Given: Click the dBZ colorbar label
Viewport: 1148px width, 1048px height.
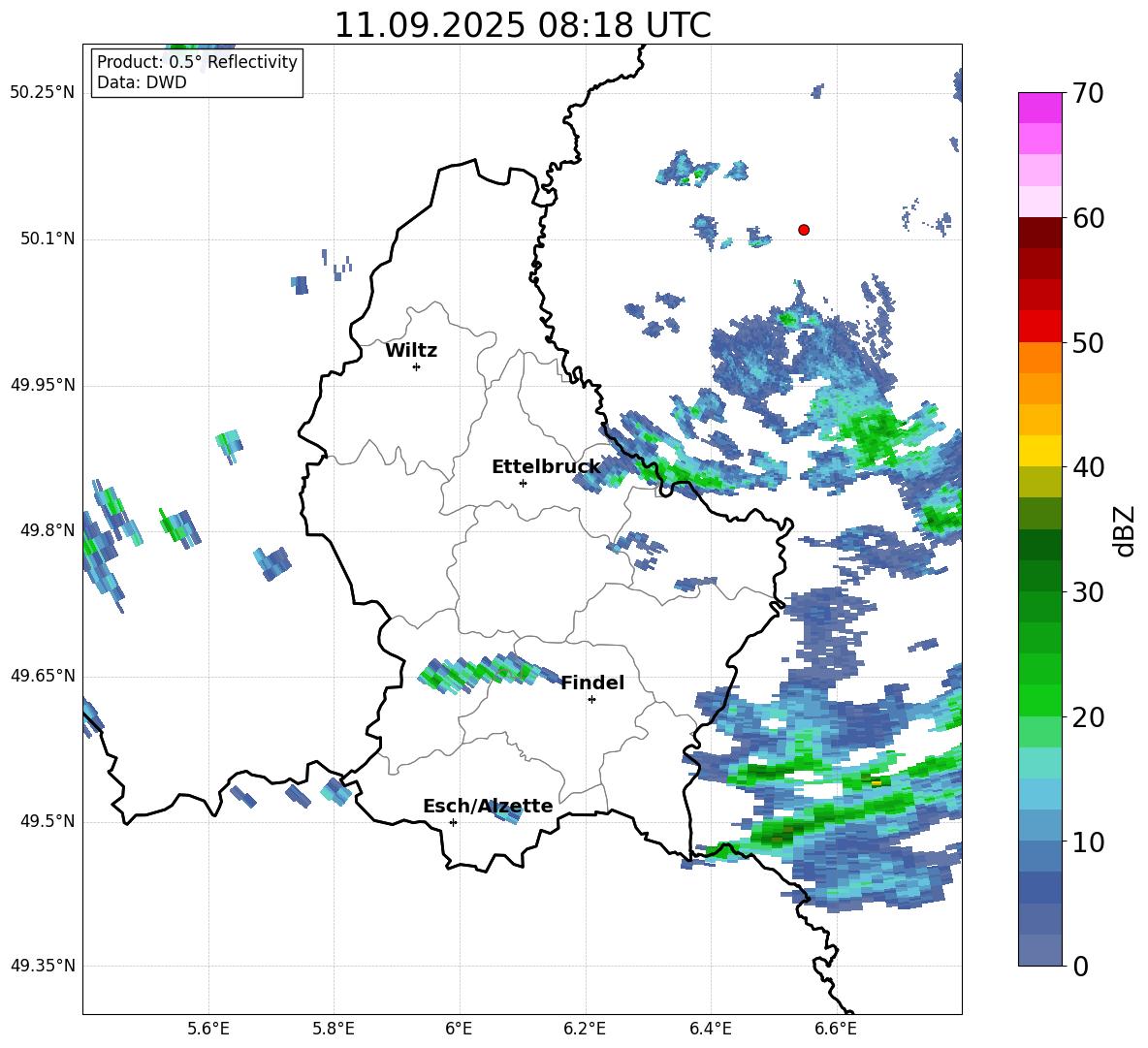Looking at the screenshot, I should pos(1125,531).
